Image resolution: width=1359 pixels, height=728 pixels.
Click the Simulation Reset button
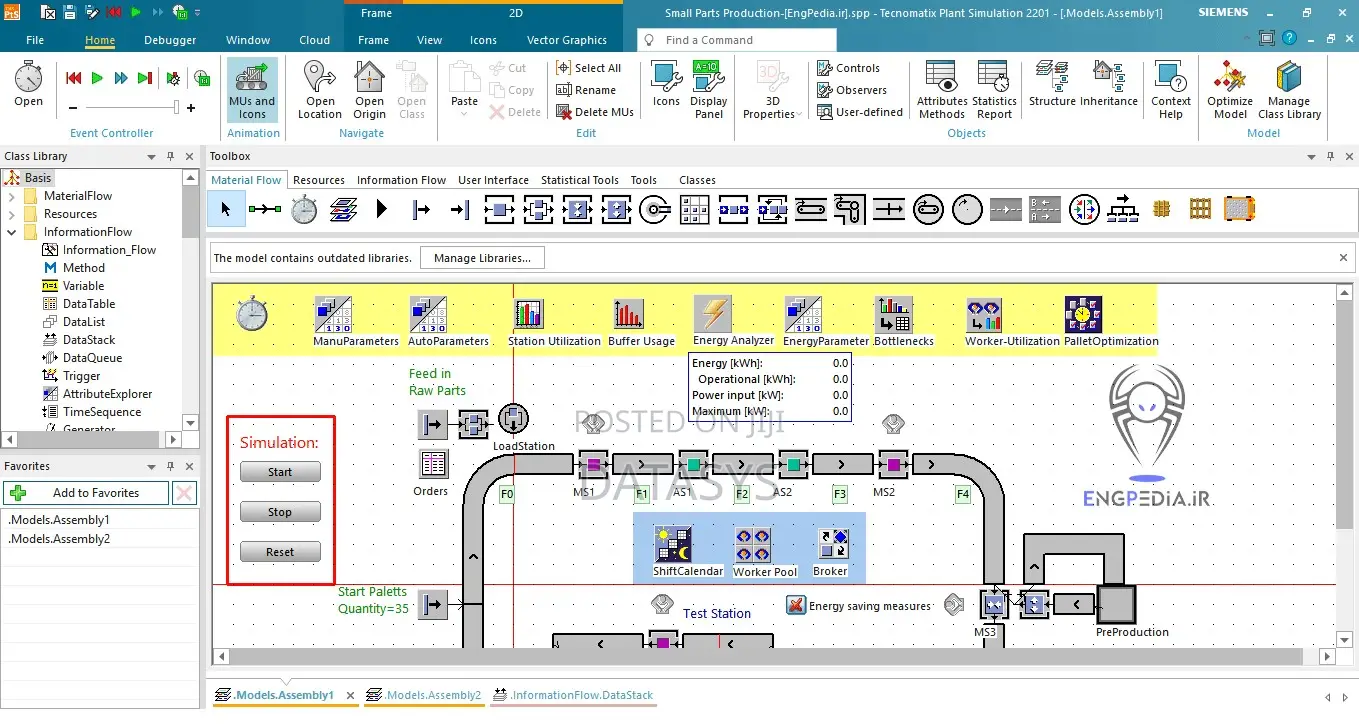(x=280, y=552)
